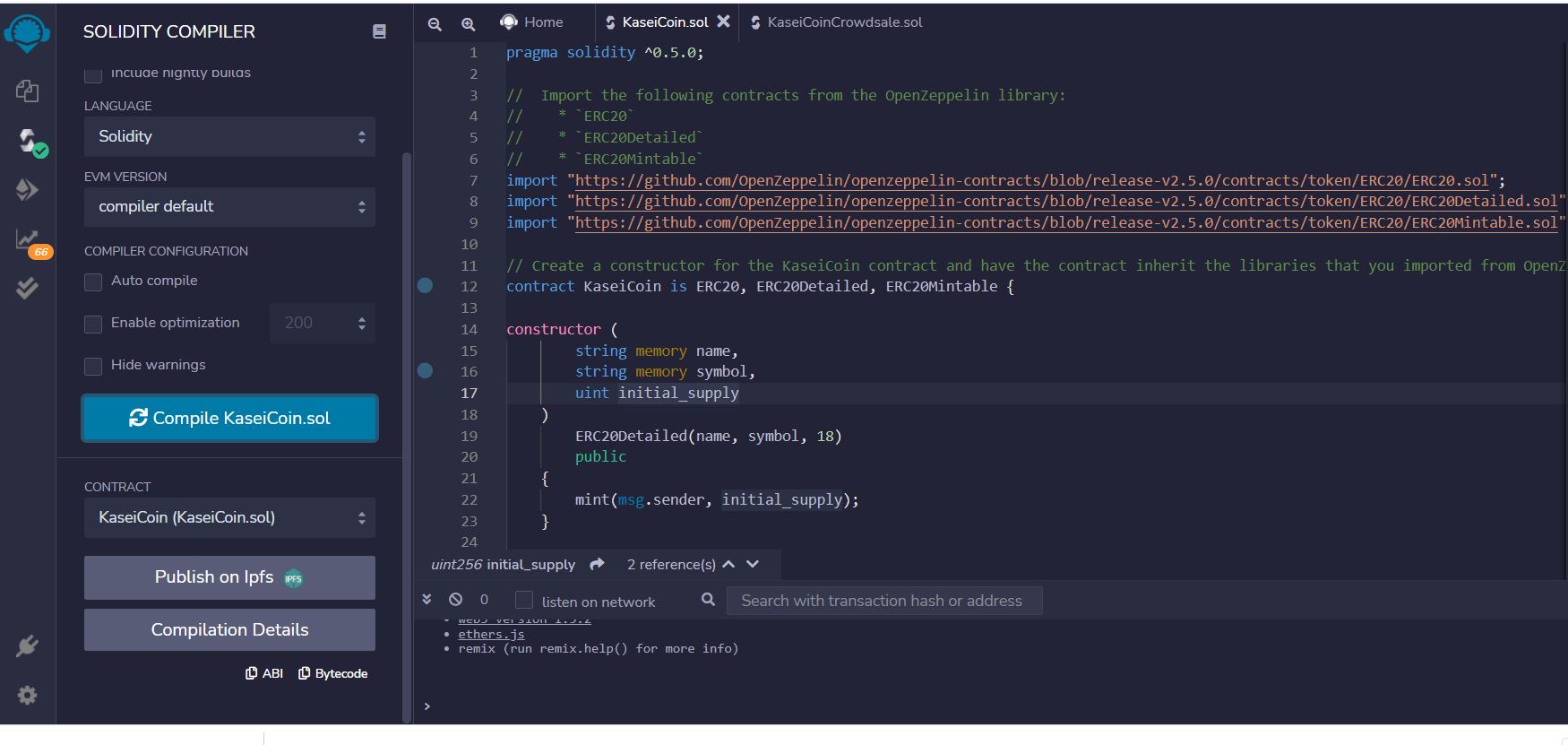Enable Auto compile checkbox
1568x745 pixels.
pyautogui.click(x=93, y=282)
